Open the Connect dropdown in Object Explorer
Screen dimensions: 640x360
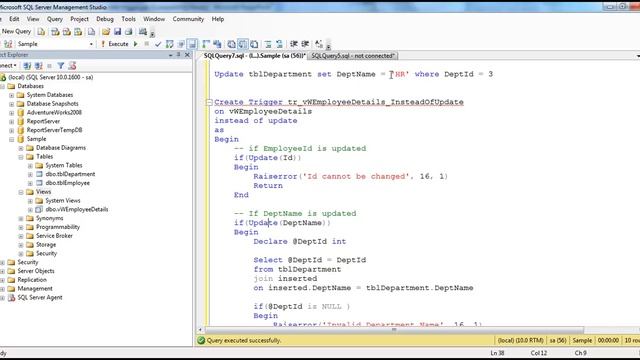8,66
